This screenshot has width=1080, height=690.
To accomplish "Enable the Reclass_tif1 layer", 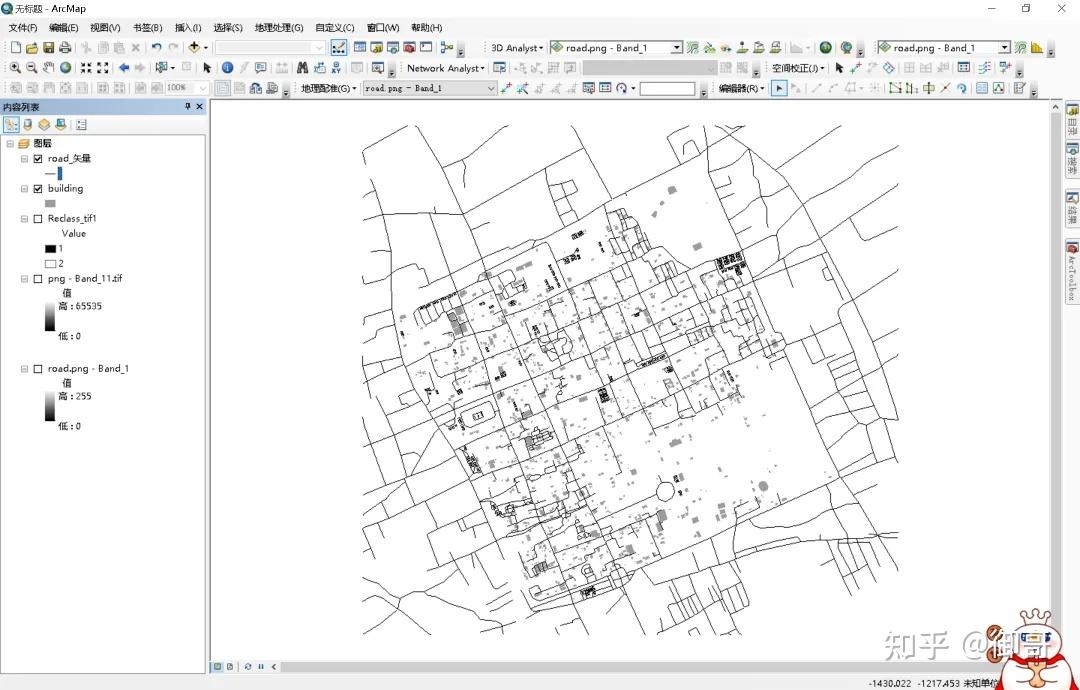I will click(x=38, y=219).
